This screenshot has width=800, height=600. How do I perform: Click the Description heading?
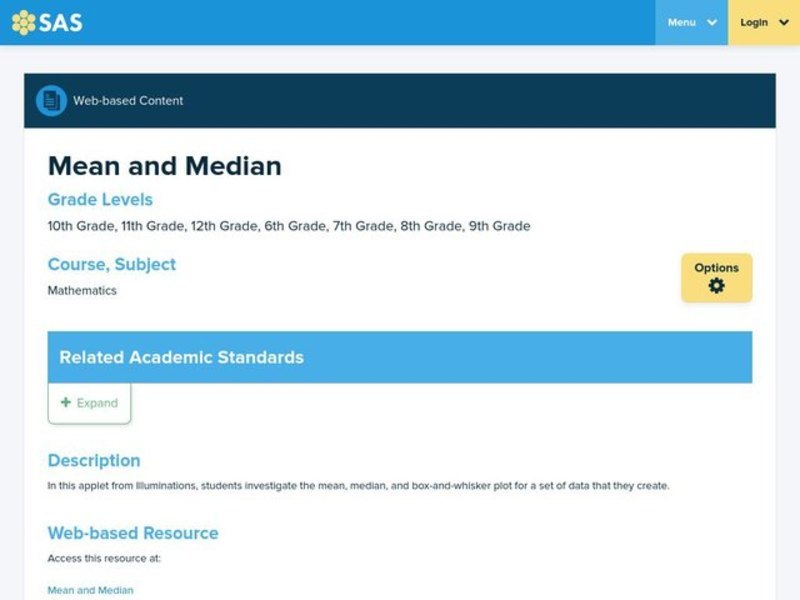tap(93, 460)
